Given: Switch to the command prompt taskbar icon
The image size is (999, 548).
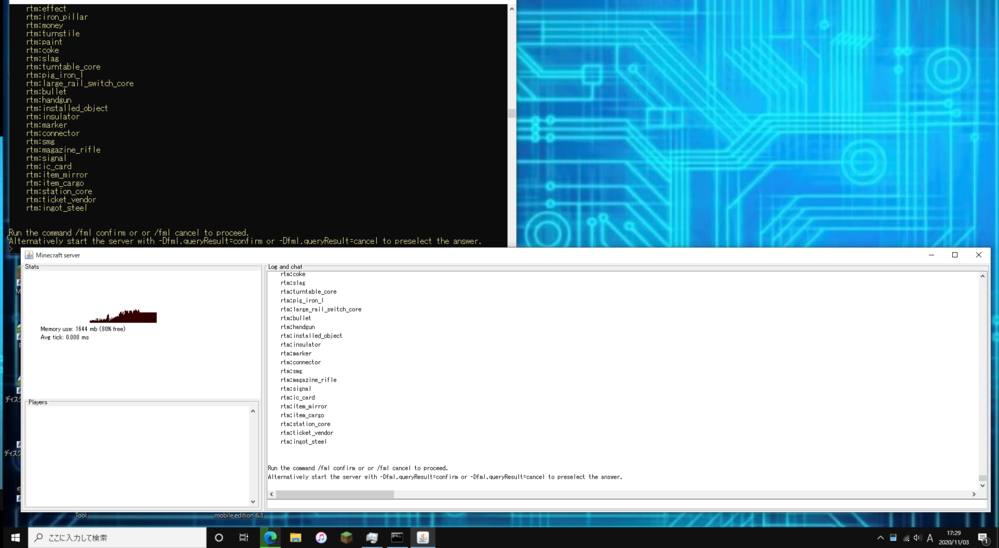Looking at the screenshot, I should point(397,537).
